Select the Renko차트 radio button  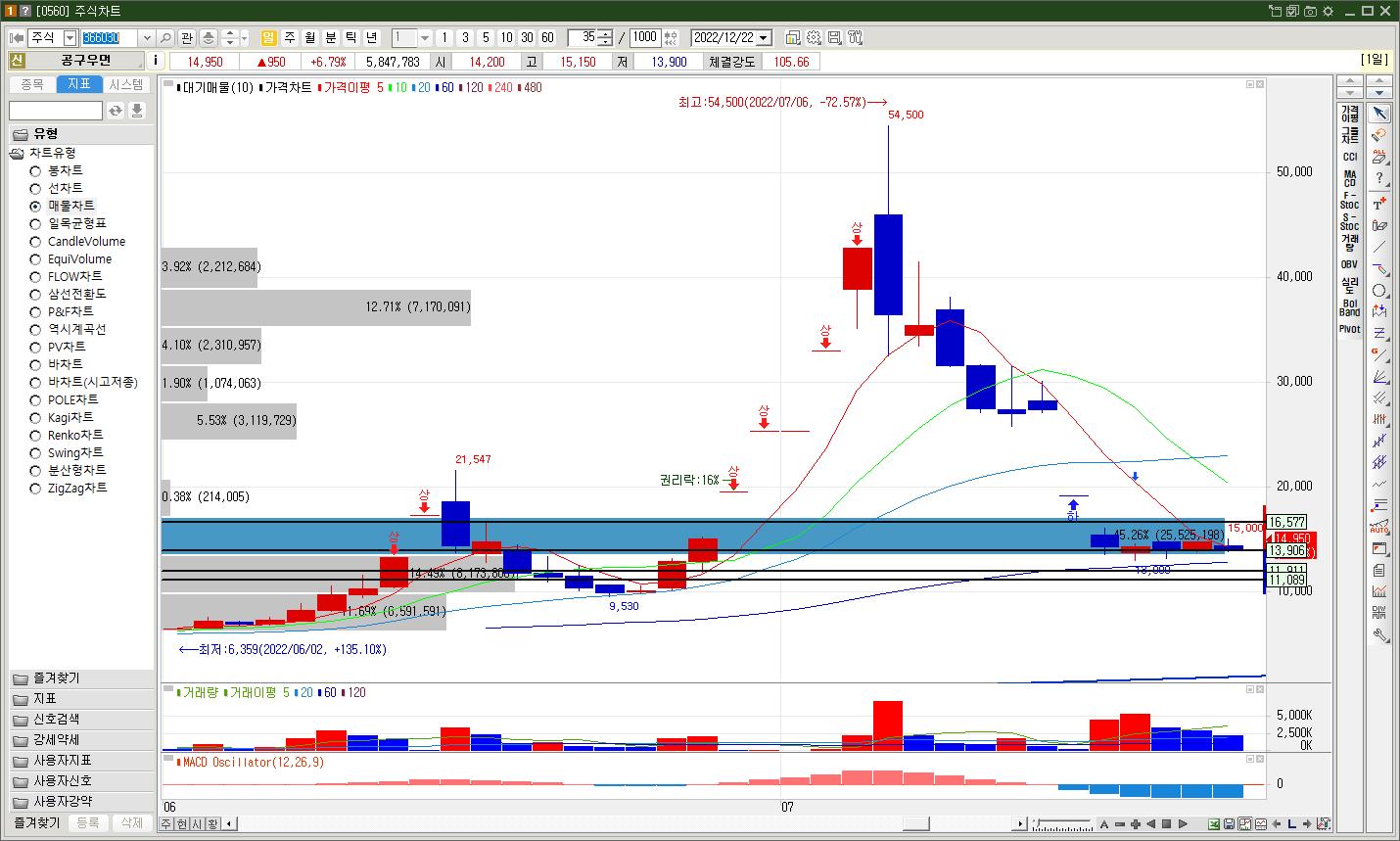coord(35,436)
